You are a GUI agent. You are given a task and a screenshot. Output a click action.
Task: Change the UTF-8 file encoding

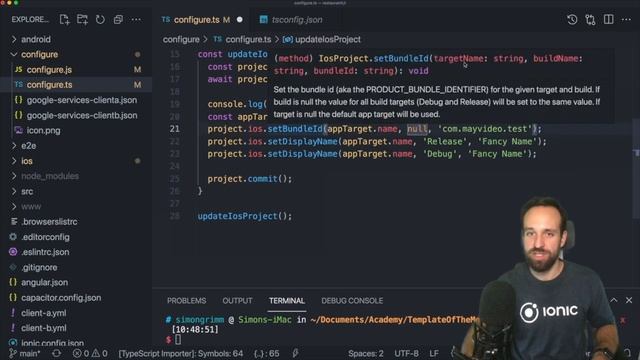click(x=407, y=353)
